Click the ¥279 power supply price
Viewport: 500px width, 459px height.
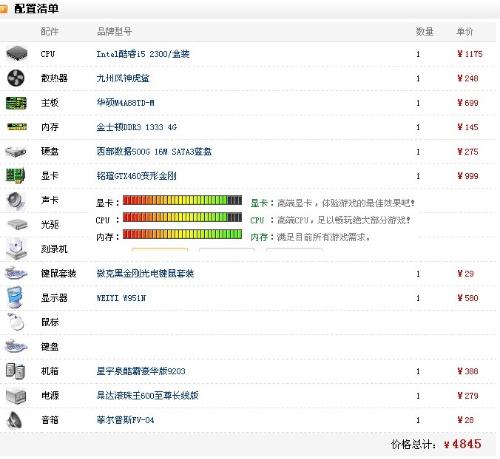(468, 396)
